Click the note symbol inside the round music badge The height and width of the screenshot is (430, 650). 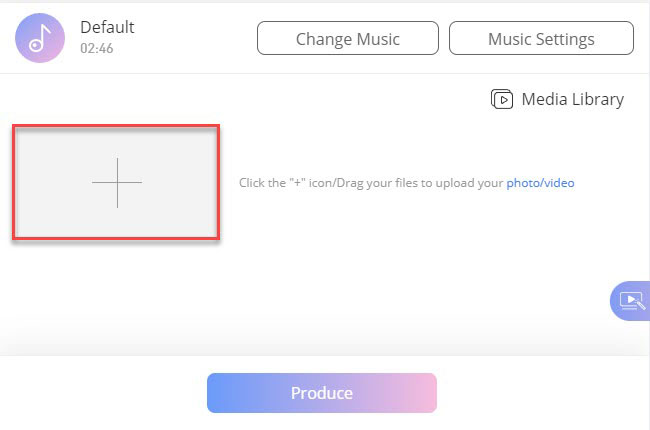click(39, 38)
